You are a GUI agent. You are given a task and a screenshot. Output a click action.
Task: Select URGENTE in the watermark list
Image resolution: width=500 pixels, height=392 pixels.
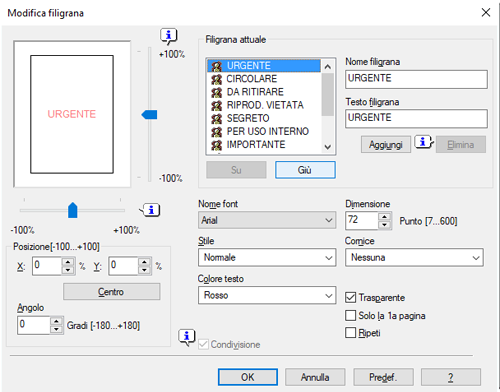pyautogui.click(x=264, y=66)
